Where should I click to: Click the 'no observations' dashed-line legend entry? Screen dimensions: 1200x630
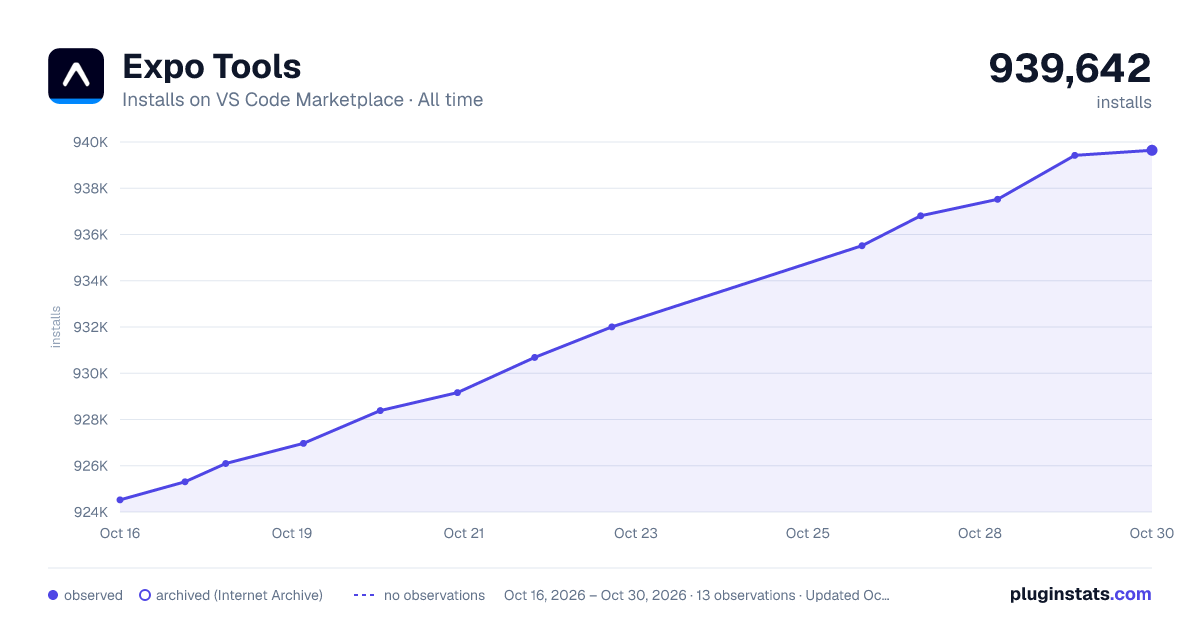click(419, 595)
